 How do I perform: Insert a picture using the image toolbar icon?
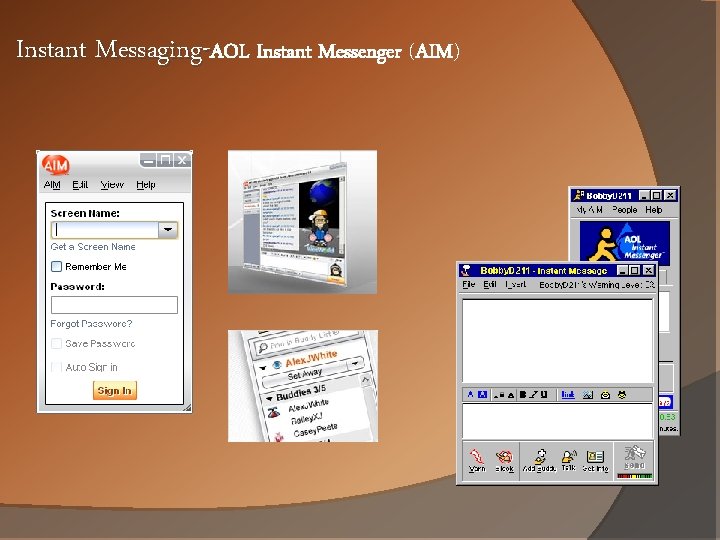pyautogui.click(x=588, y=395)
